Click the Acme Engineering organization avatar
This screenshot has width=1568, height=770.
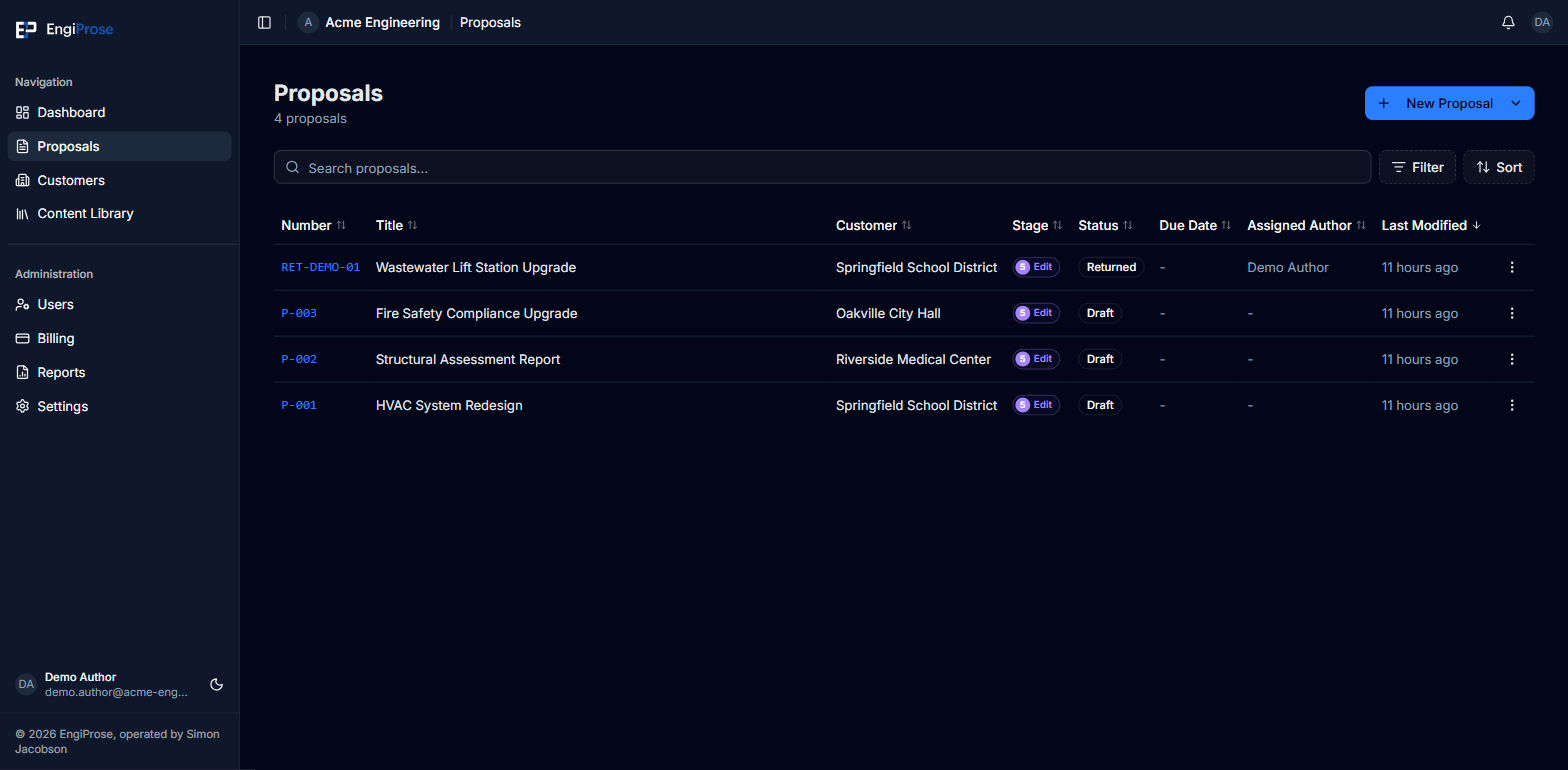pyautogui.click(x=308, y=22)
